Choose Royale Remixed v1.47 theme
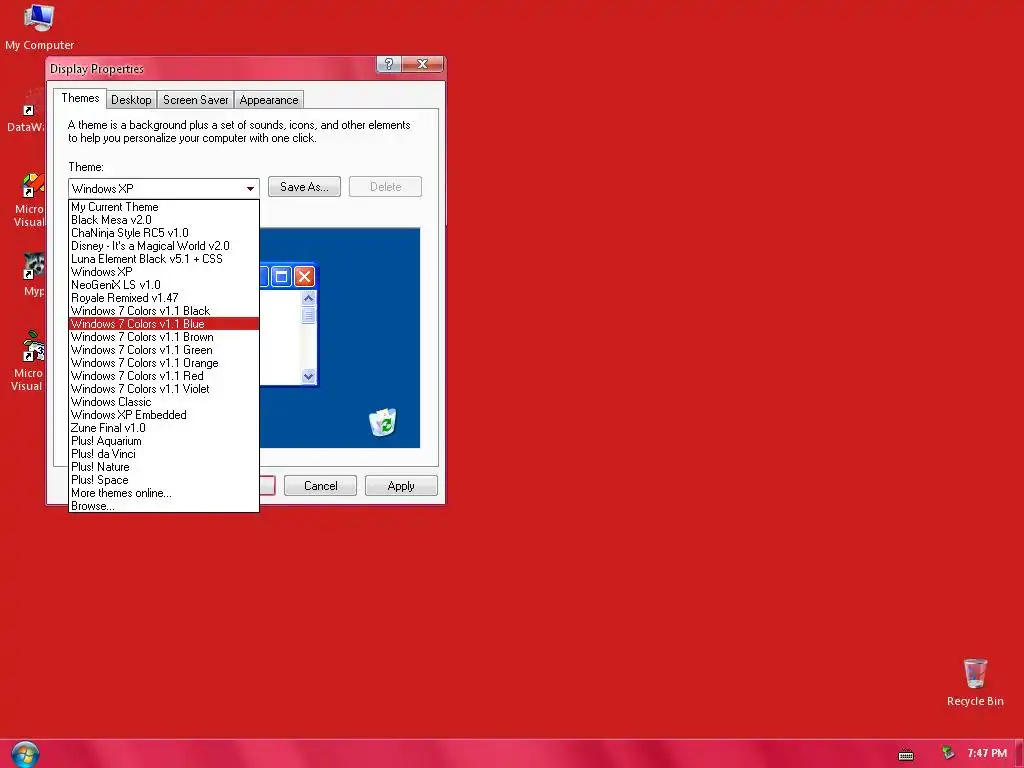This screenshot has width=1024, height=768. [x=164, y=298]
